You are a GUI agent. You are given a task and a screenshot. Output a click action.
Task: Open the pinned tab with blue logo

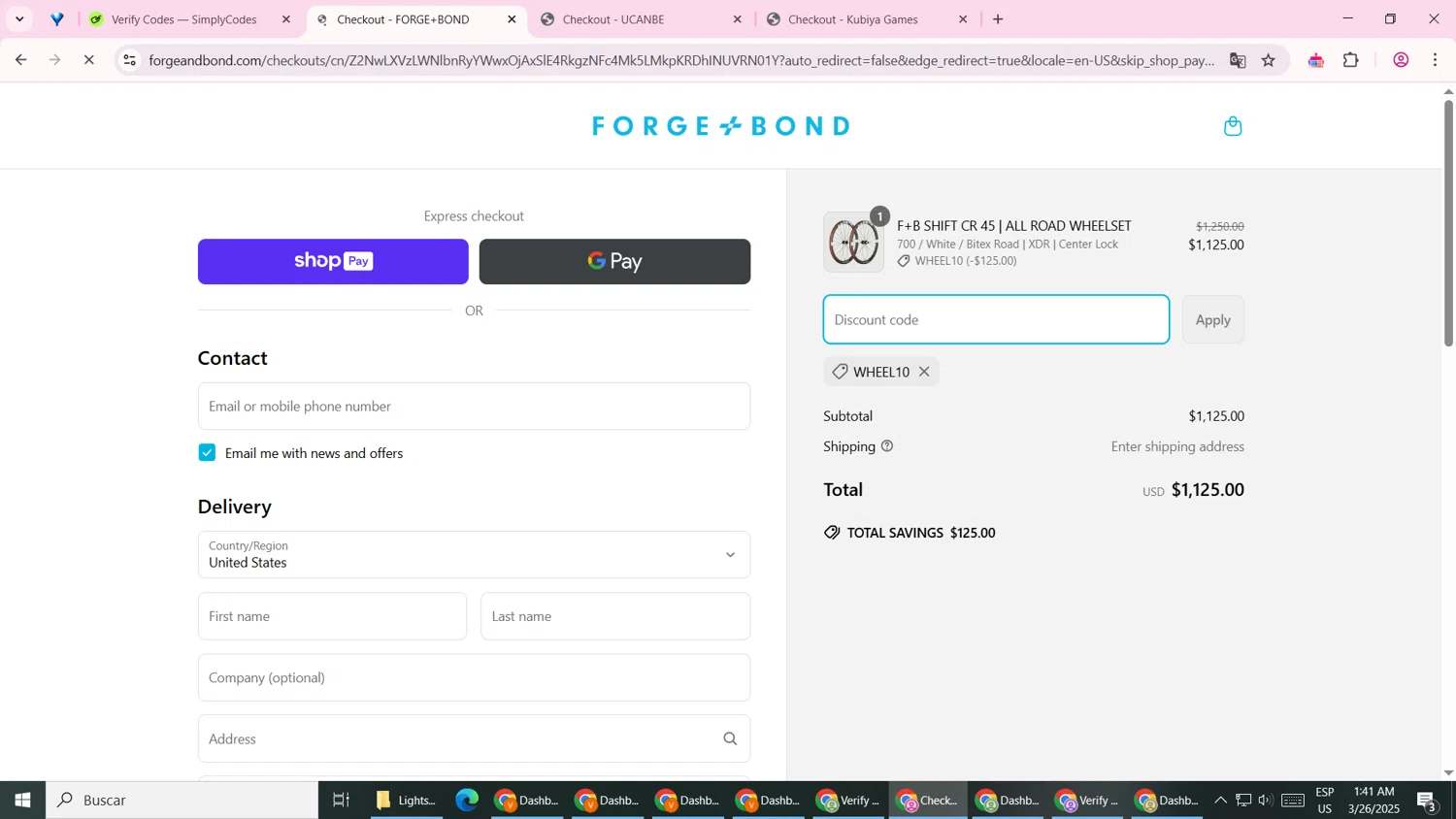(x=57, y=19)
